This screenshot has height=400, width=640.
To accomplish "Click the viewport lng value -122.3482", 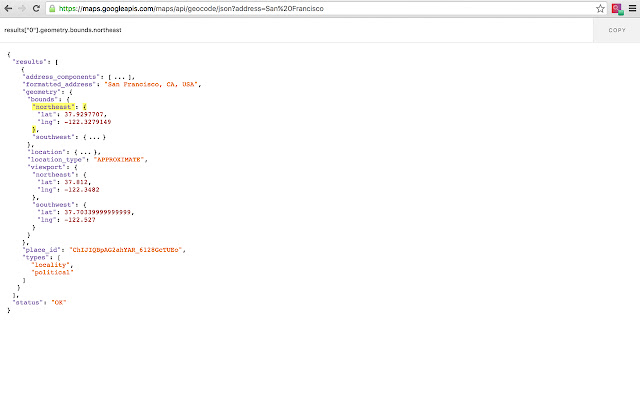I will pos(82,190).
